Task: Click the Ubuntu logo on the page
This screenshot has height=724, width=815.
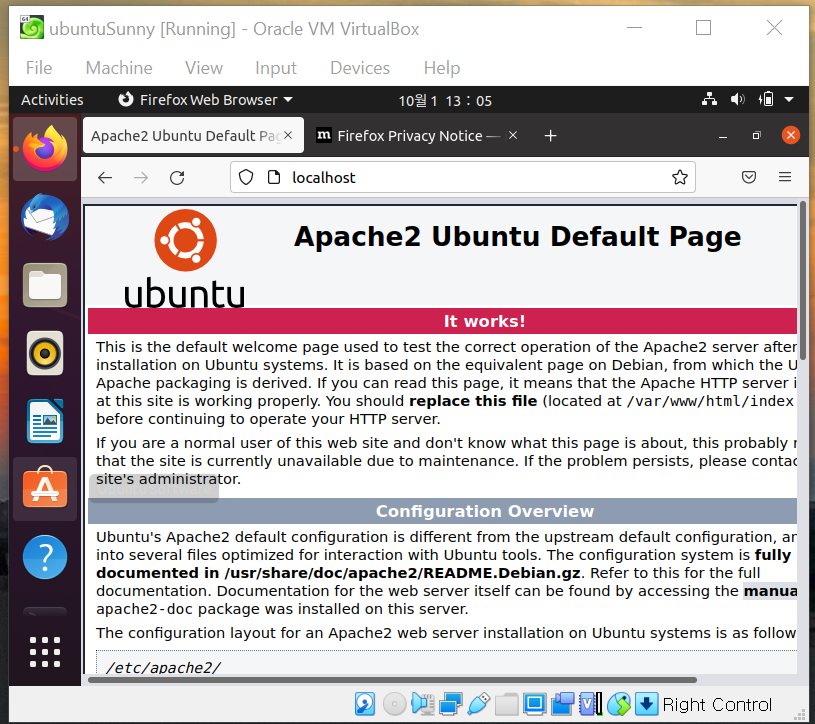Action: click(185, 258)
